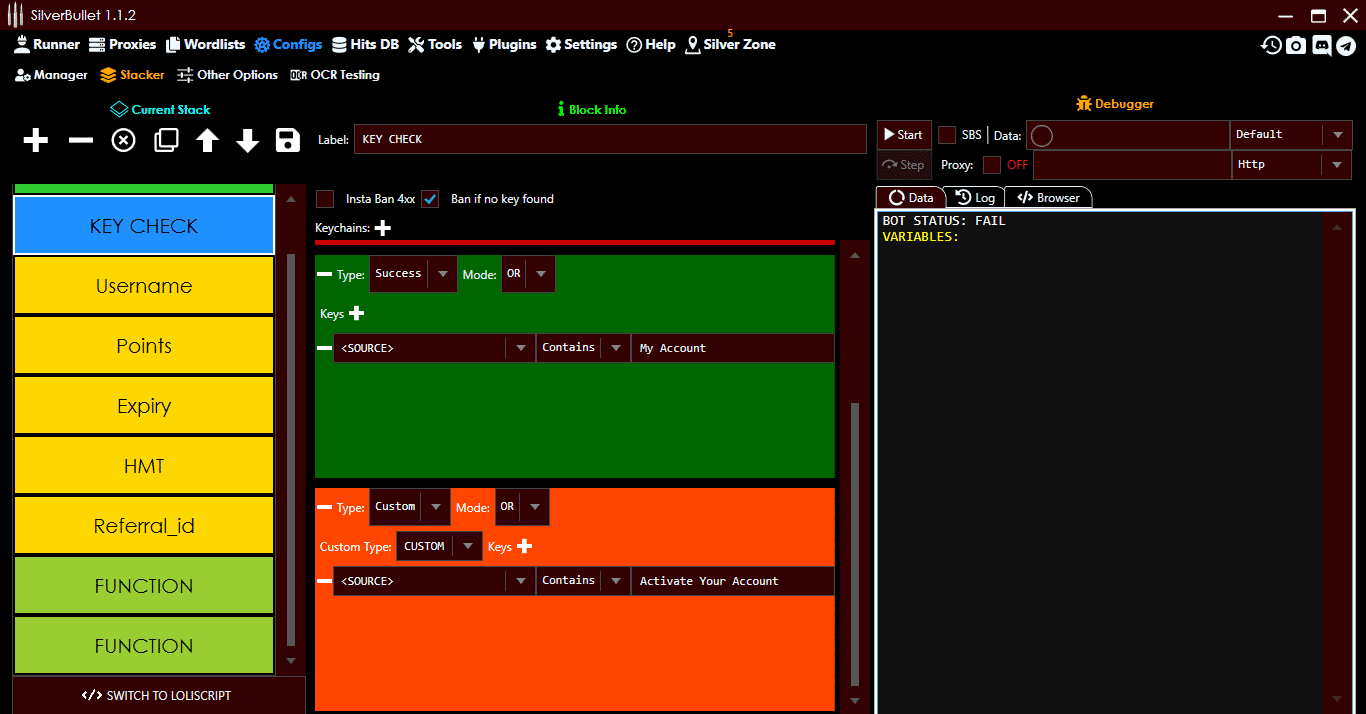Open the Mode dropdown set to OR
Screen dimensions: 1366x714
pos(528,273)
